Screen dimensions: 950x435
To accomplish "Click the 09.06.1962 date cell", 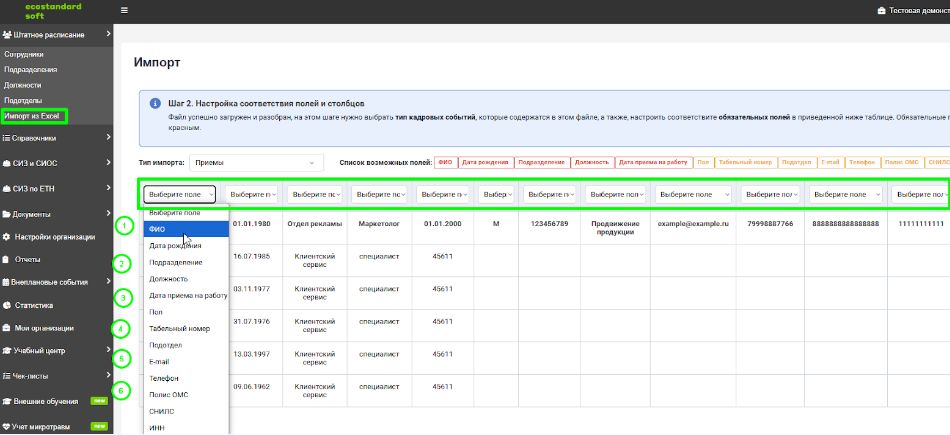I will point(251,387).
